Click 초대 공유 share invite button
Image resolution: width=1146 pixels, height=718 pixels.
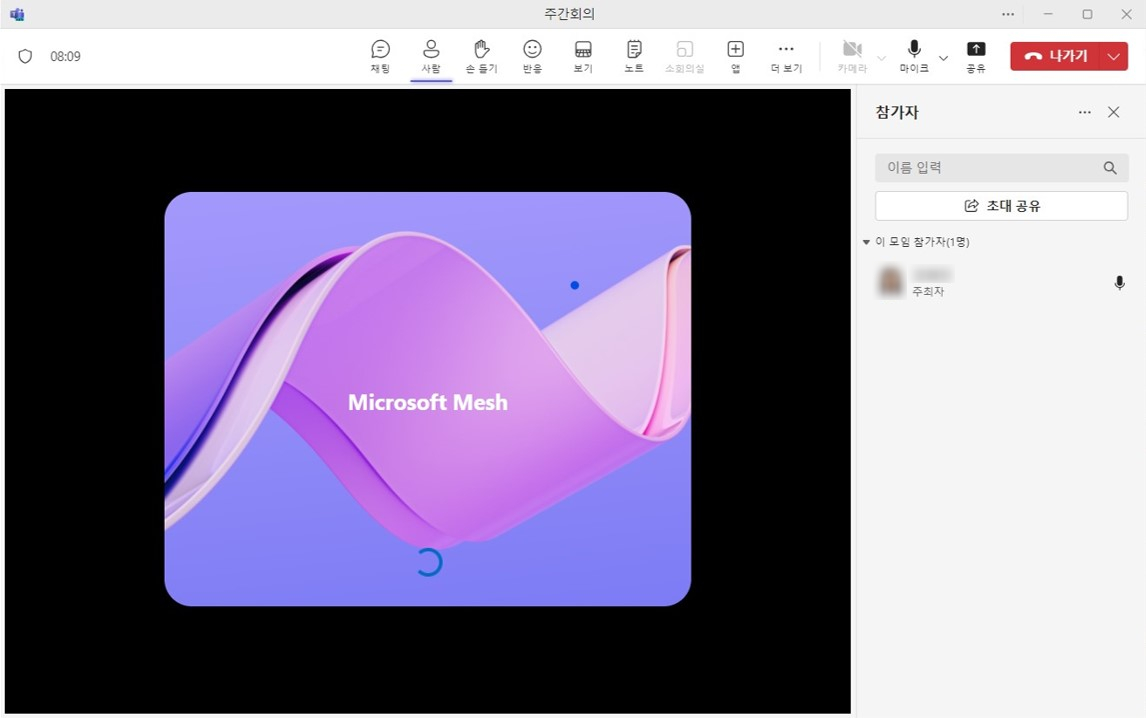pos(1001,206)
